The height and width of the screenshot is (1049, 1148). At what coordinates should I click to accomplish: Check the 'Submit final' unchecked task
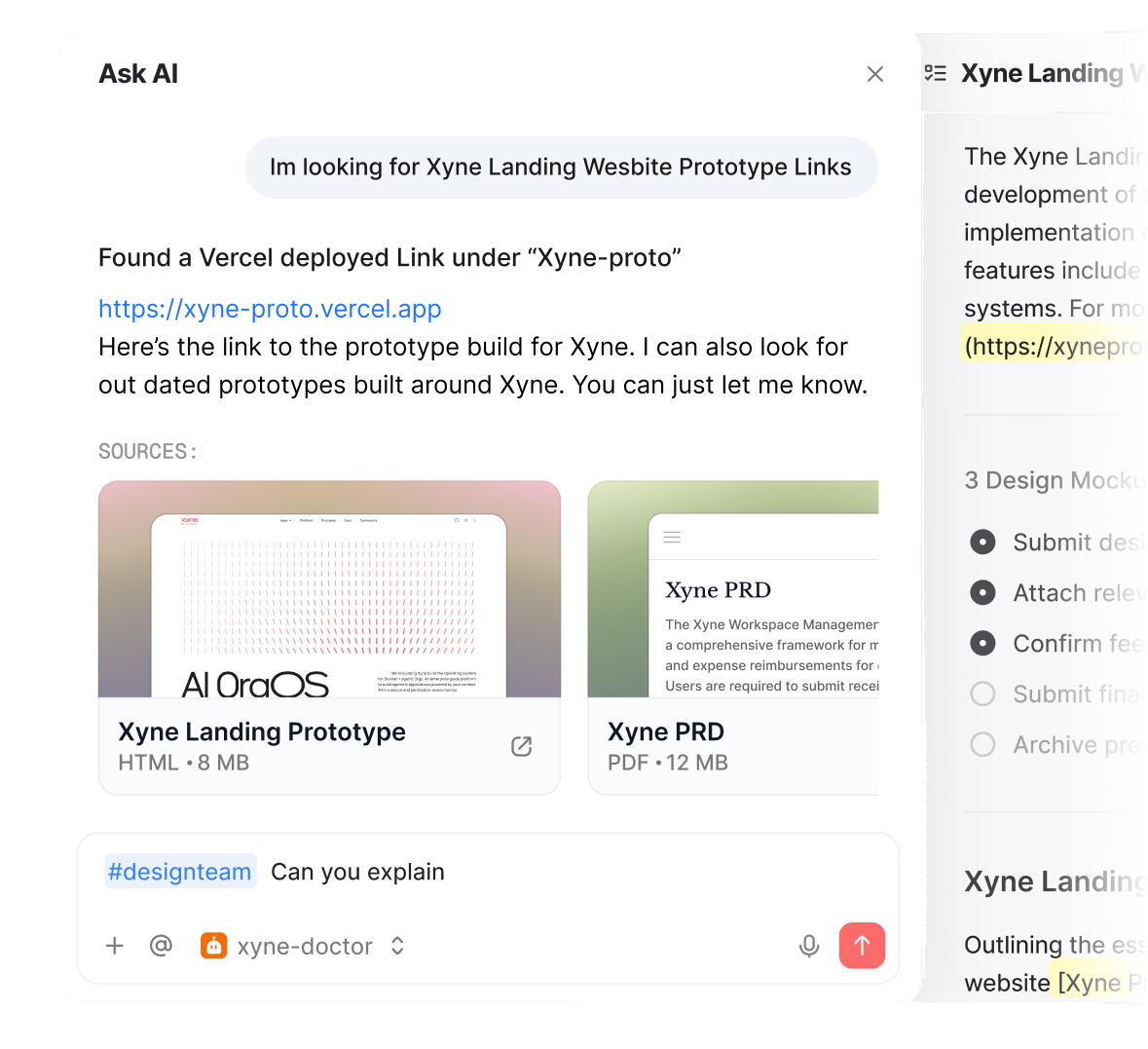pos(982,693)
